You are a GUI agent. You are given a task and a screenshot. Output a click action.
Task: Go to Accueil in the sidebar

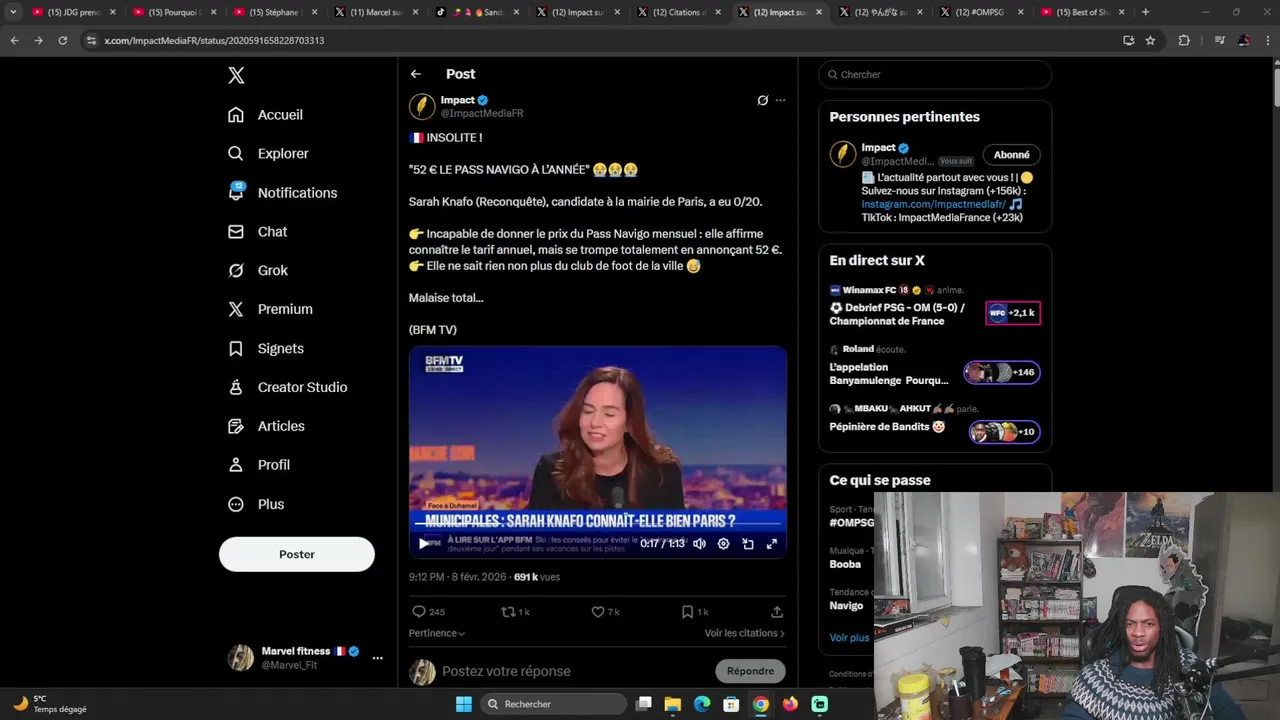[265, 115]
